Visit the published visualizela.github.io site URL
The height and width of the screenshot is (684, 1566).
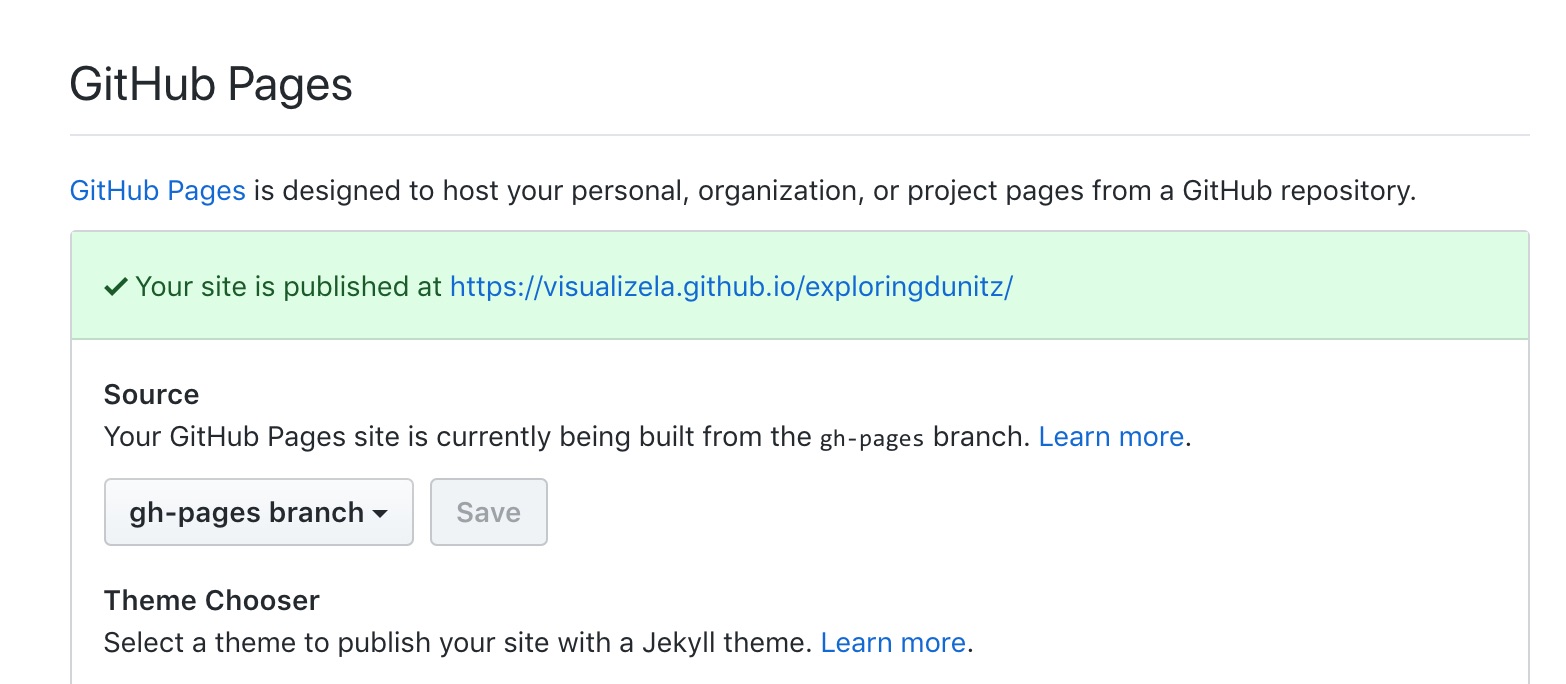coord(731,287)
